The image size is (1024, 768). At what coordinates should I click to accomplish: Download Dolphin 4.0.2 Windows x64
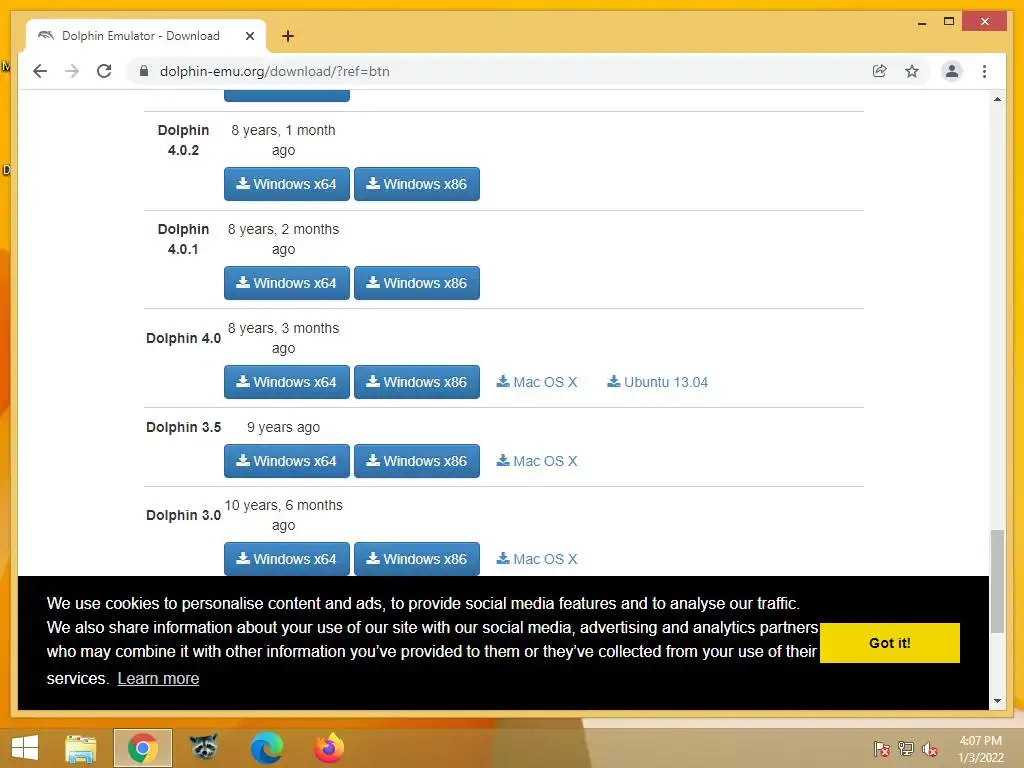287,184
